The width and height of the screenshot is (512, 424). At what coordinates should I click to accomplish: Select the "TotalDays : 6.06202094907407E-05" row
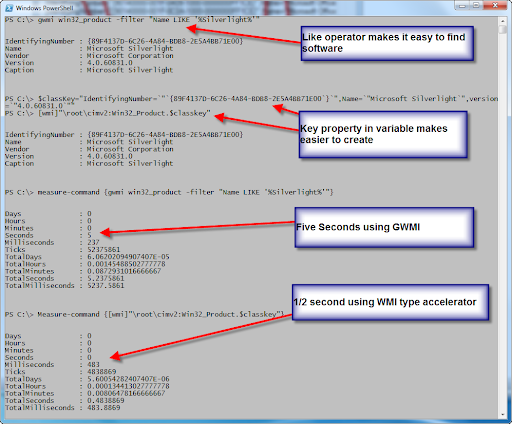click(87, 257)
